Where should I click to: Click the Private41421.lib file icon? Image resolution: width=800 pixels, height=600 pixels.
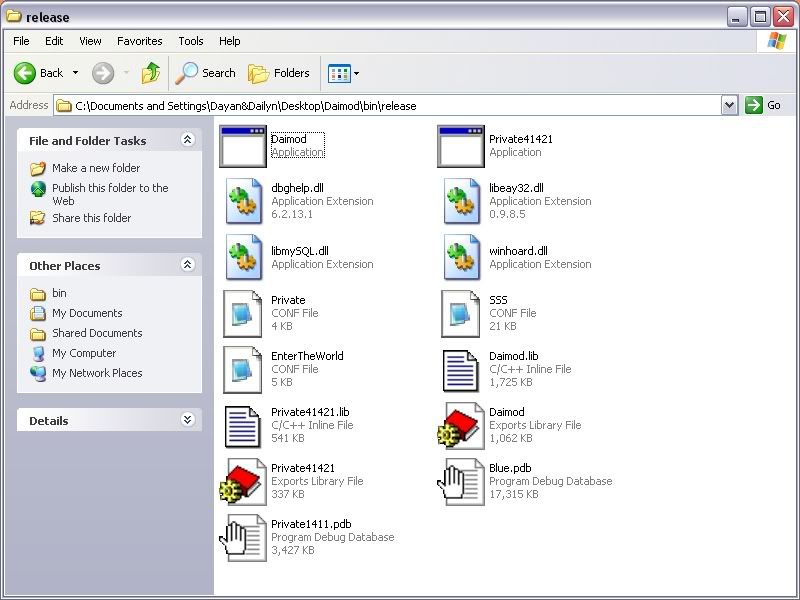(x=242, y=427)
